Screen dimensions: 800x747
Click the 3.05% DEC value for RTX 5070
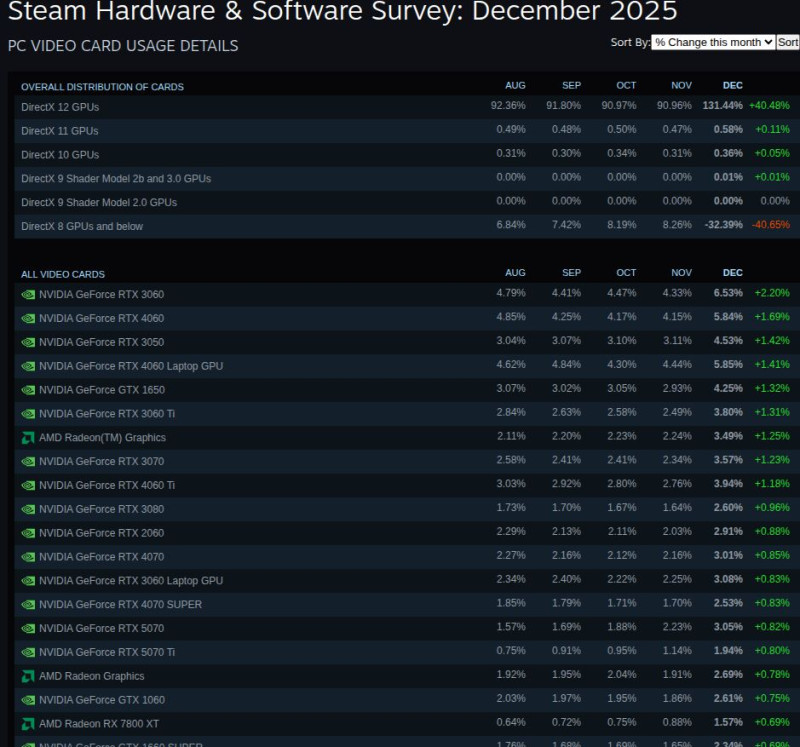click(728, 627)
